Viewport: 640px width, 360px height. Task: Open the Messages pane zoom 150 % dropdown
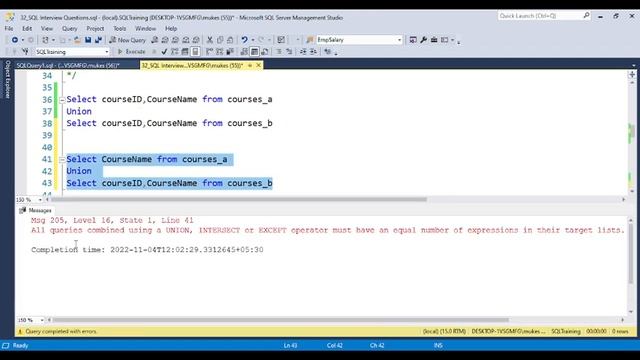(42, 320)
